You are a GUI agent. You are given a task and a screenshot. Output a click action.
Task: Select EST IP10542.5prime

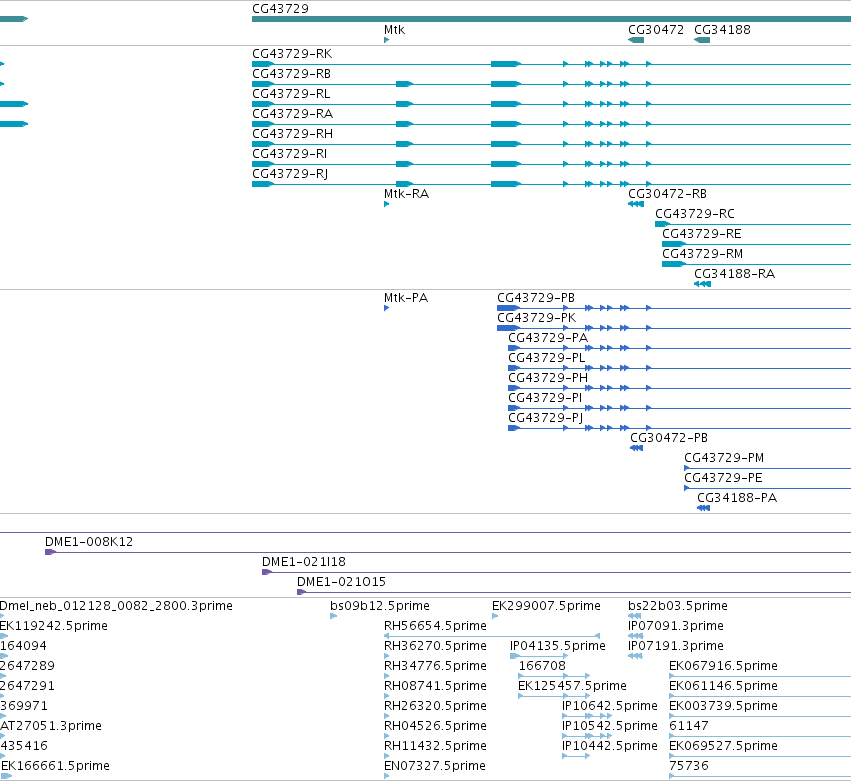pos(610,727)
